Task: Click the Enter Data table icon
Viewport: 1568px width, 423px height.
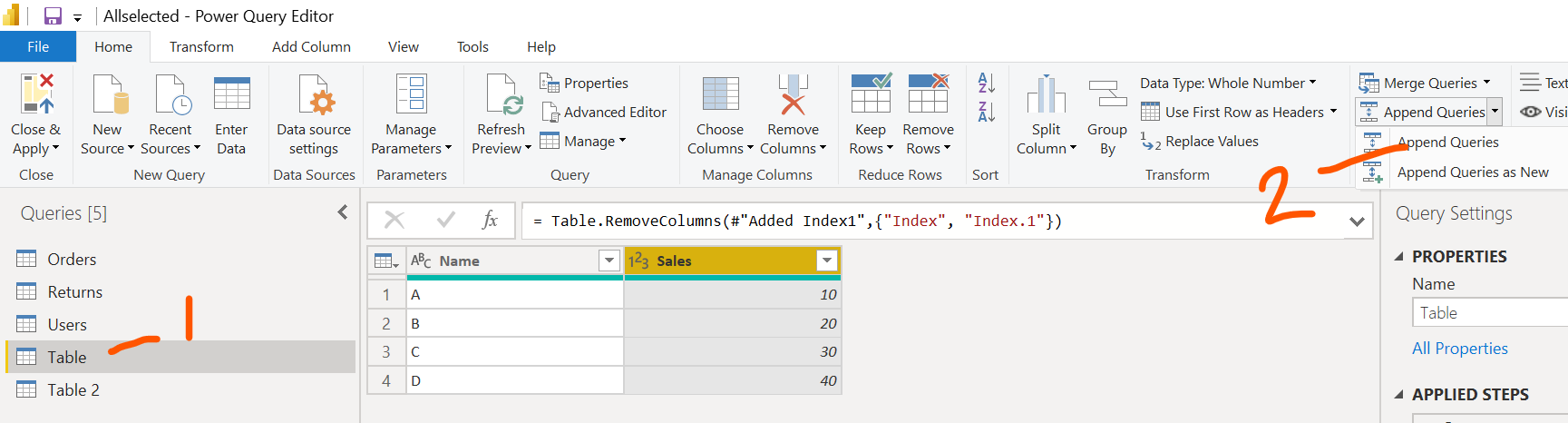Action: [232, 93]
